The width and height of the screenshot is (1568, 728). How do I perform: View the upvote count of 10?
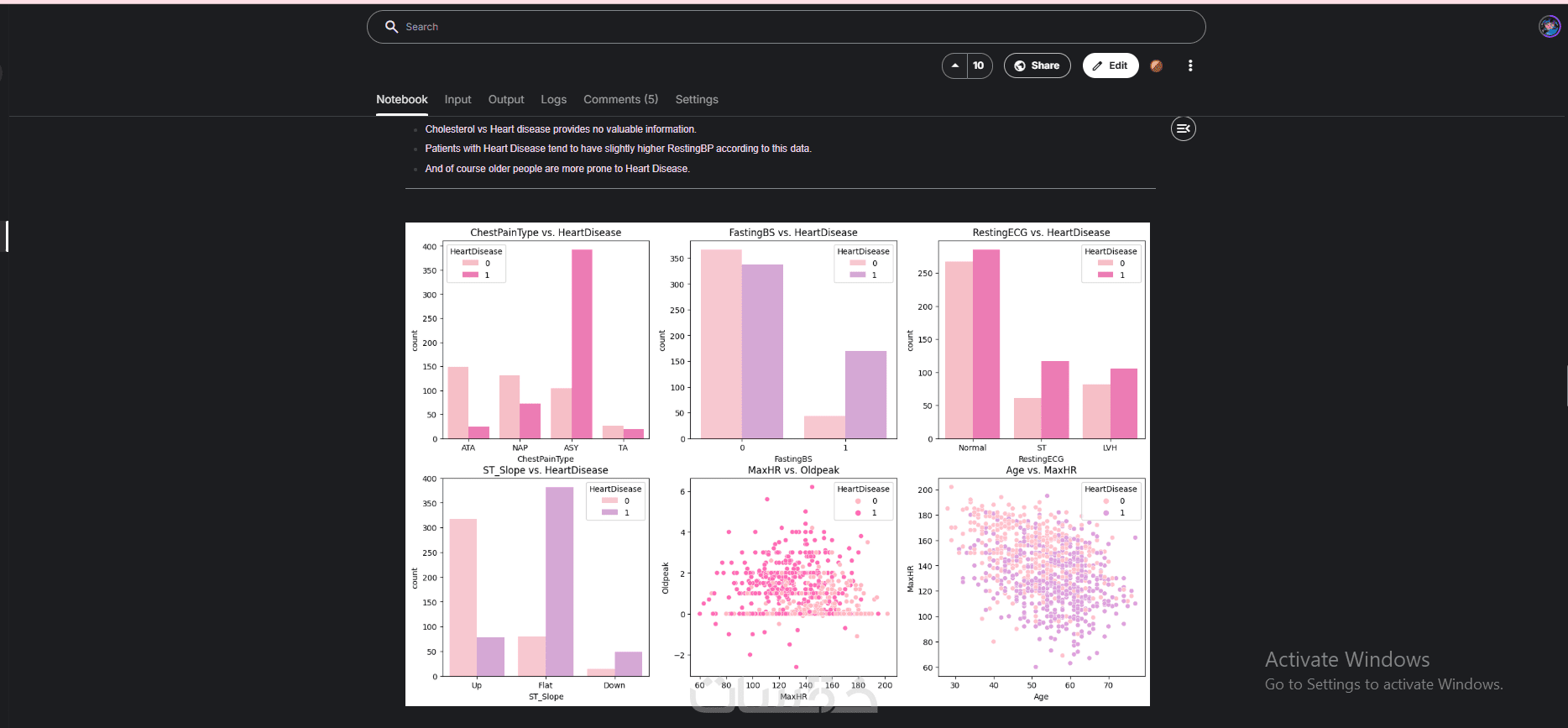pyautogui.click(x=979, y=65)
